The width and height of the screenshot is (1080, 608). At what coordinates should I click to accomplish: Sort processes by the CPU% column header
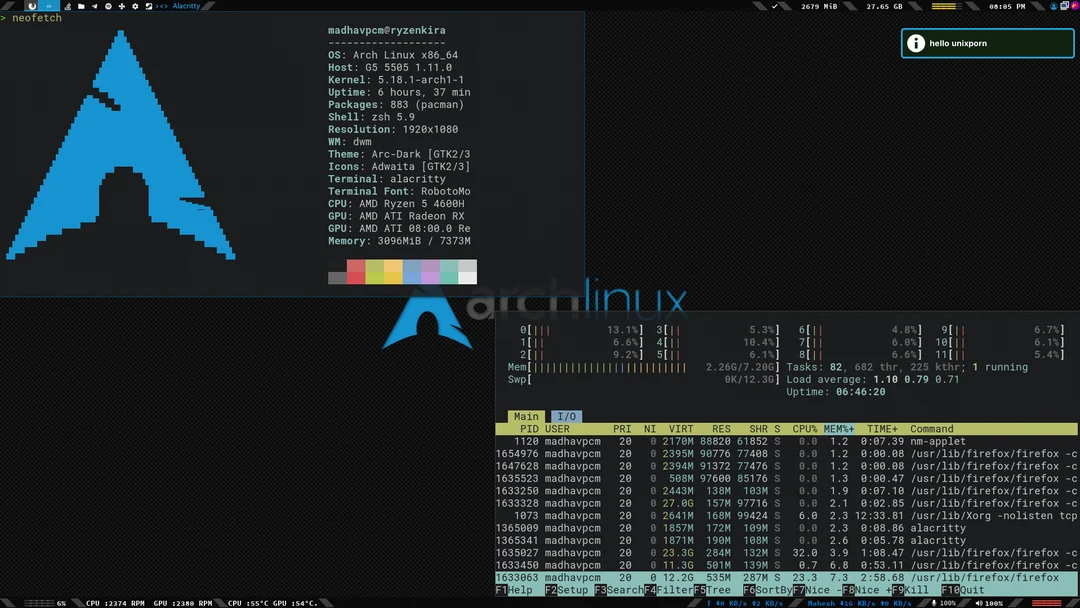point(805,428)
